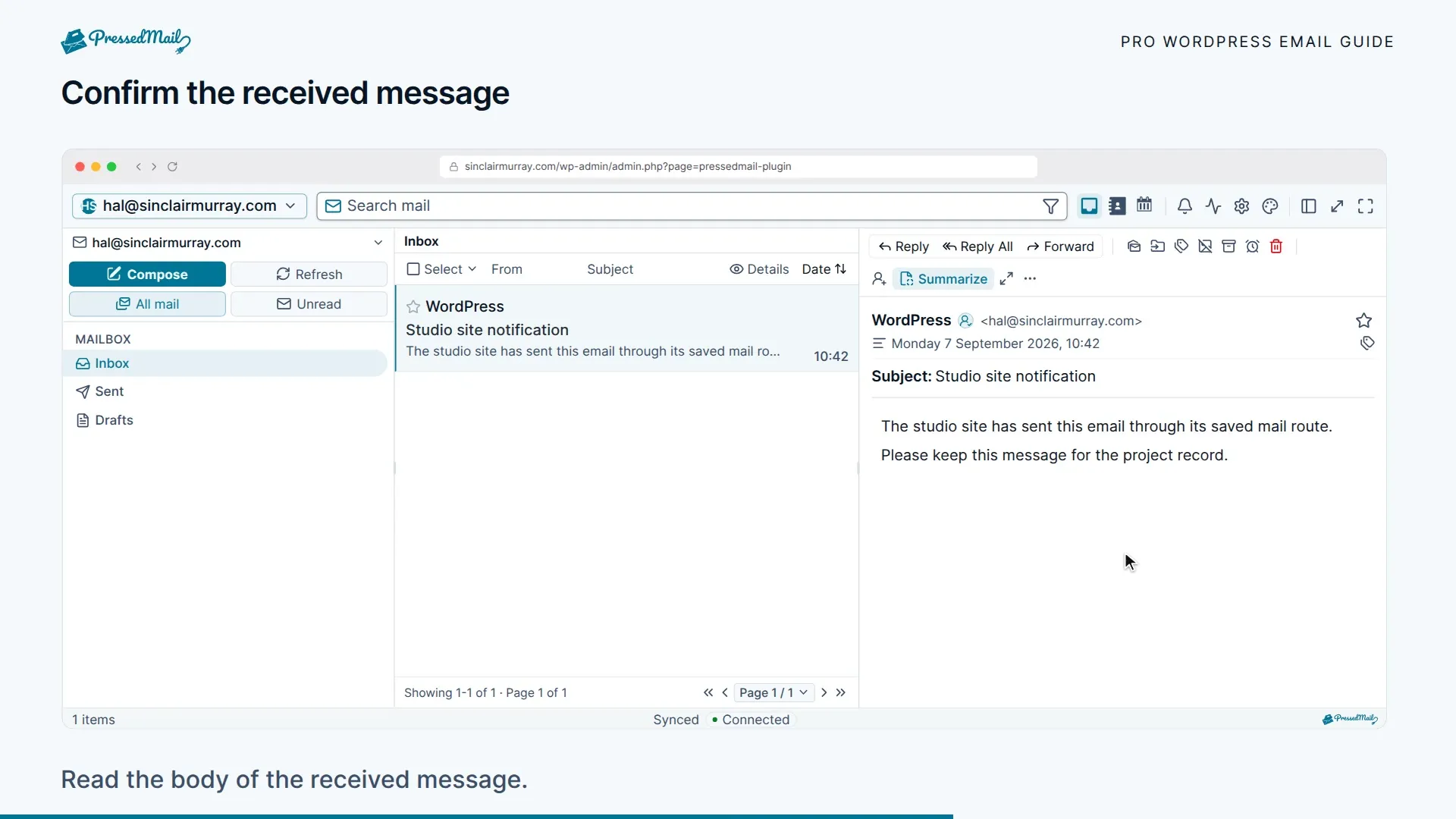Click tag icon in message action toolbar
The width and height of the screenshot is (1456, 819).
click(x=1181, y=246)
